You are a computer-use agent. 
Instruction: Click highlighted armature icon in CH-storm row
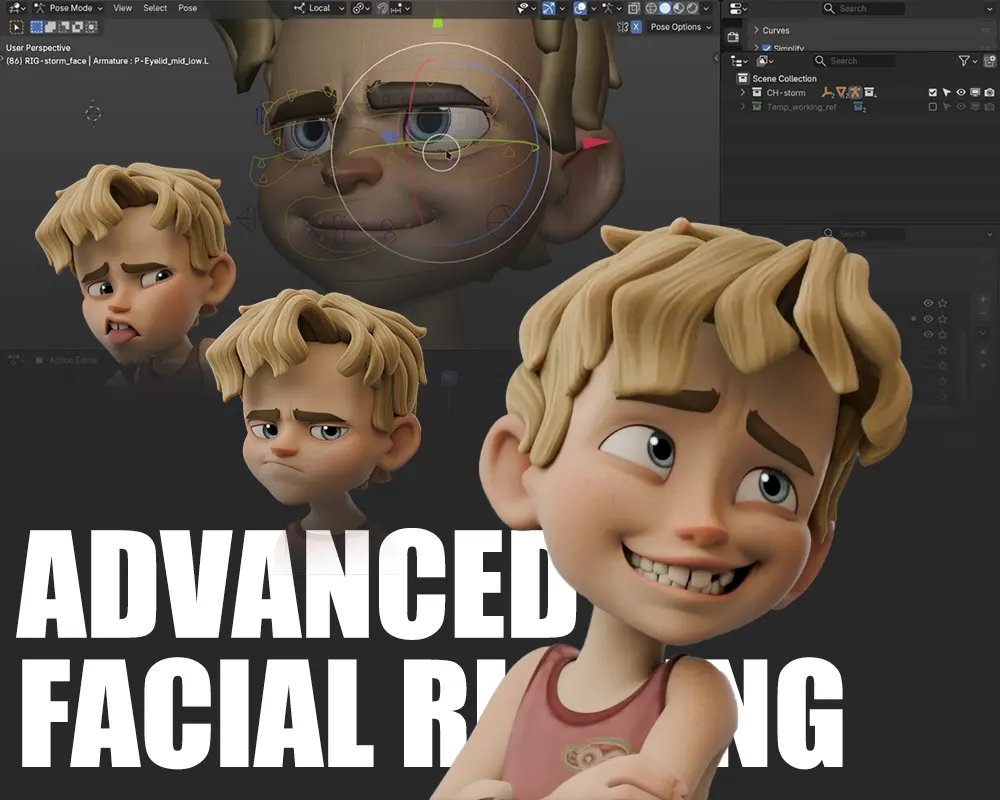856,93
